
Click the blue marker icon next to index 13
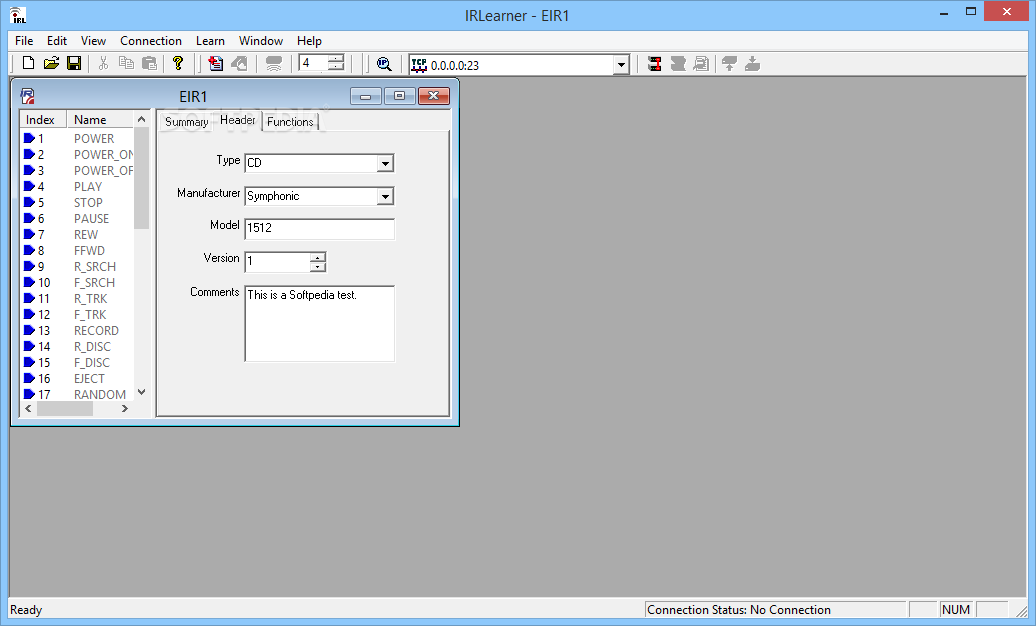click(29, 330)
